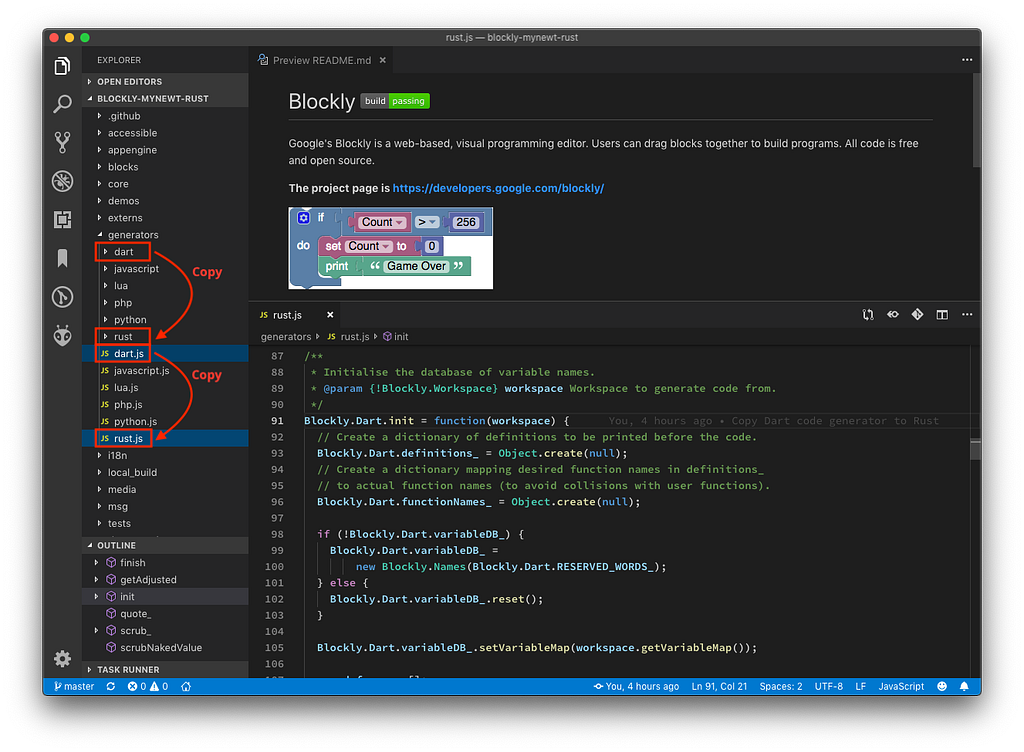The height and width of the screenshot is (752, 1024).
Task: Expand the local_build folder
Action: click(x=166, y=472)
